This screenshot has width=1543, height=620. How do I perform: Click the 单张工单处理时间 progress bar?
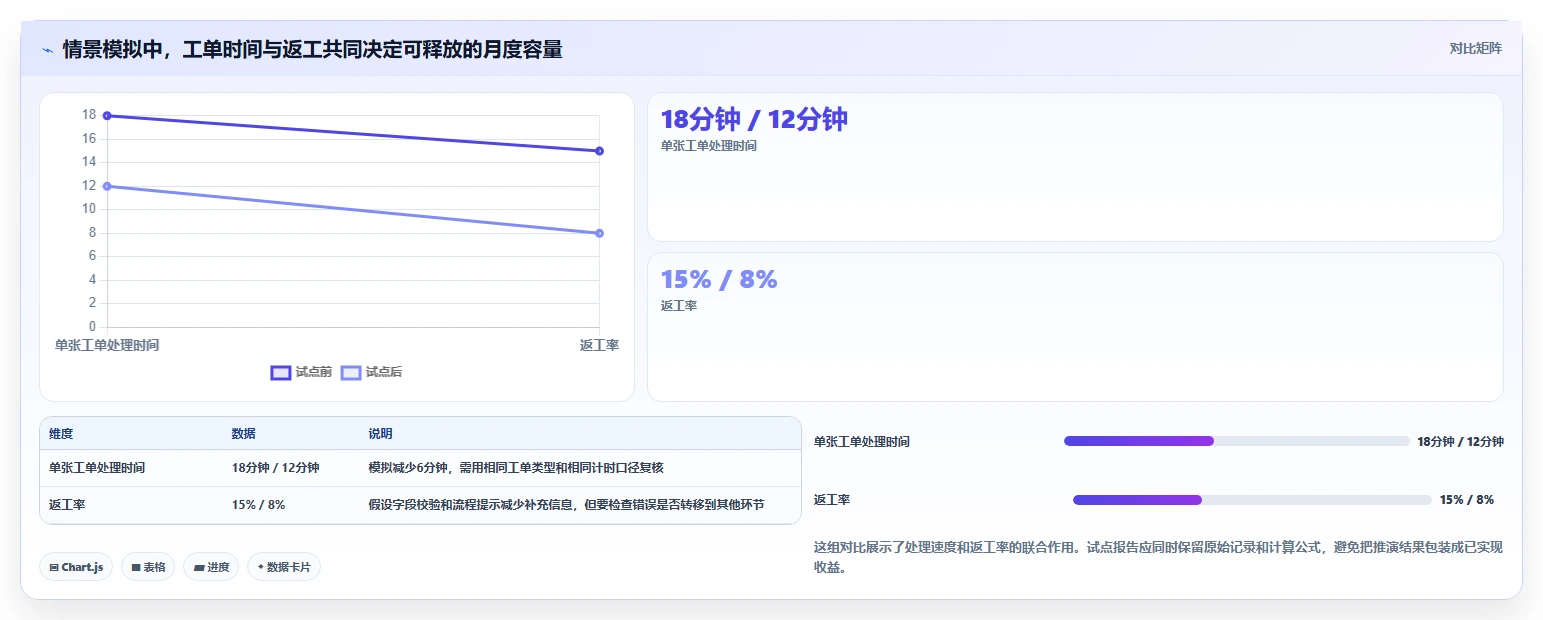coord(1237,441)
